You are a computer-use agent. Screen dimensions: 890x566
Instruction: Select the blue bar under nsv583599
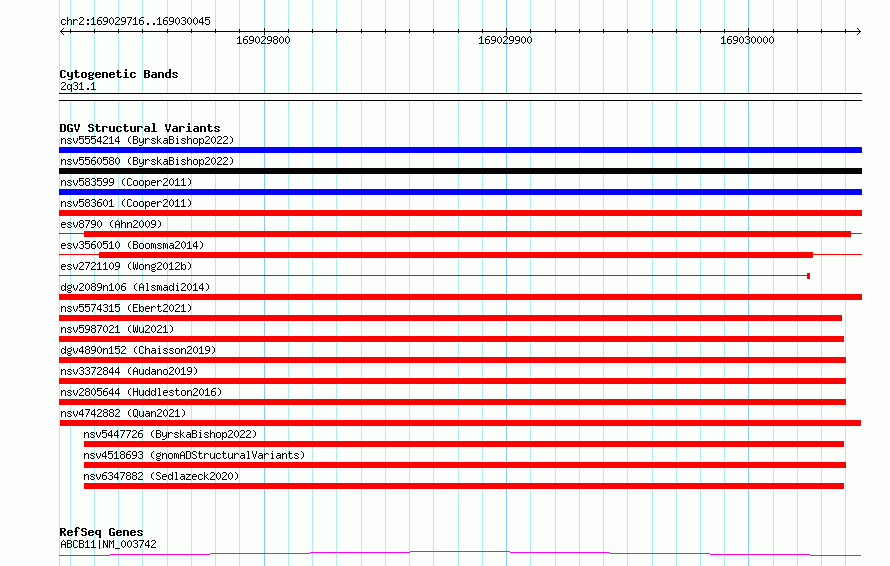pyautogui.click(x=460, y=192)
